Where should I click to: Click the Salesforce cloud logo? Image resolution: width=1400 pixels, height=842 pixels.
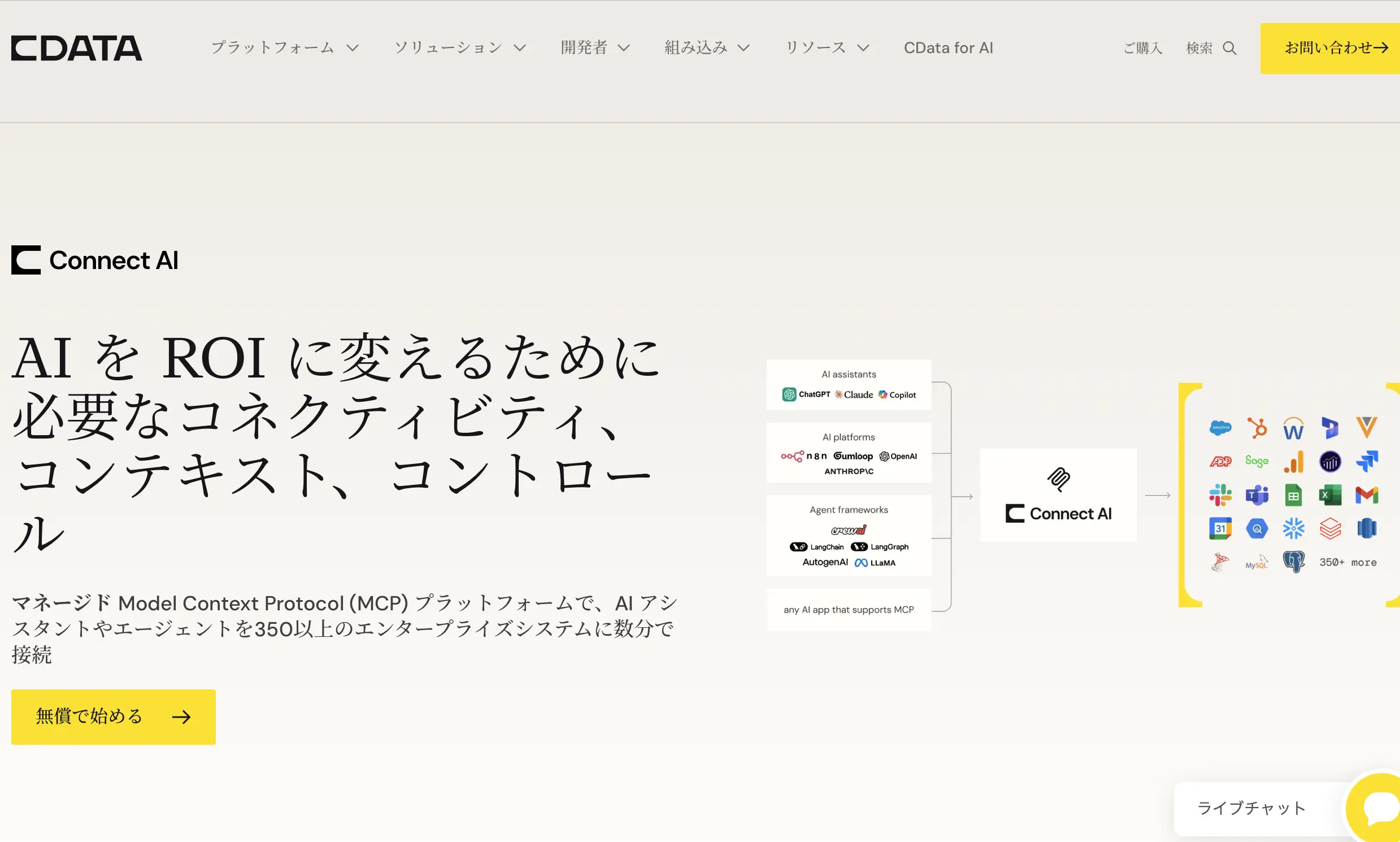(1220, 428)
